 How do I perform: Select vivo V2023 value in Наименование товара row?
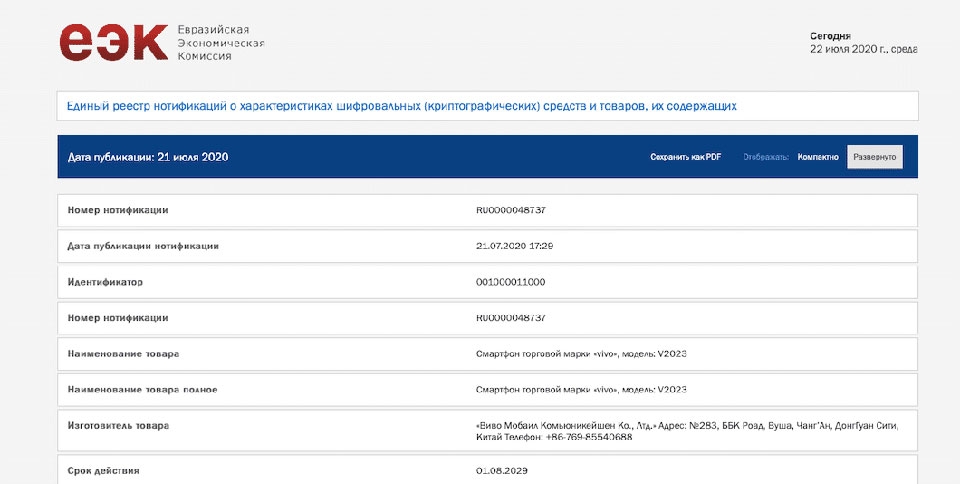[x=581, y=354]
